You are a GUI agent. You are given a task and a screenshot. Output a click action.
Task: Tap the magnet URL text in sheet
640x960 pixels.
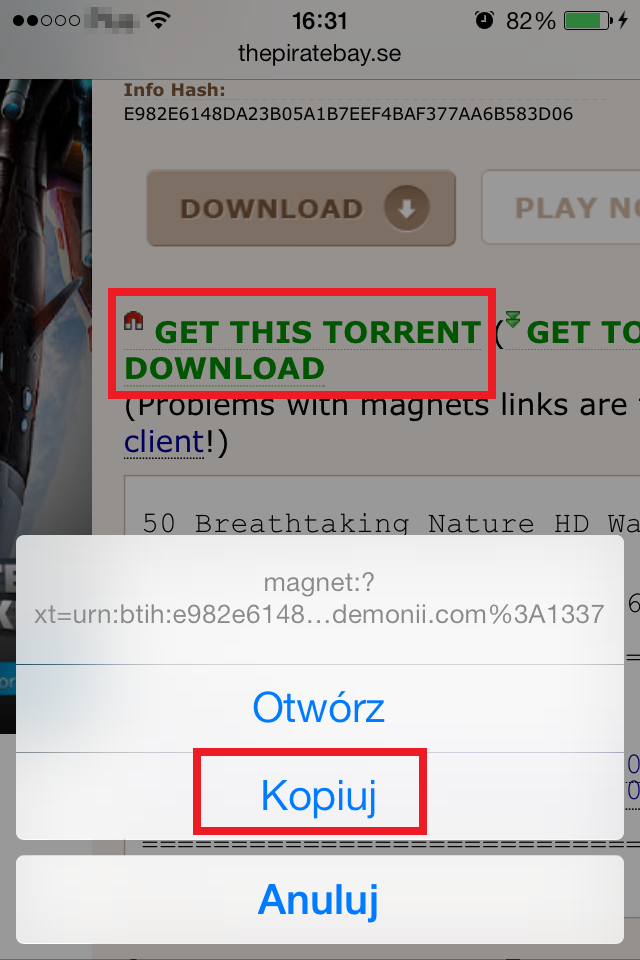(x=320, y=598)
